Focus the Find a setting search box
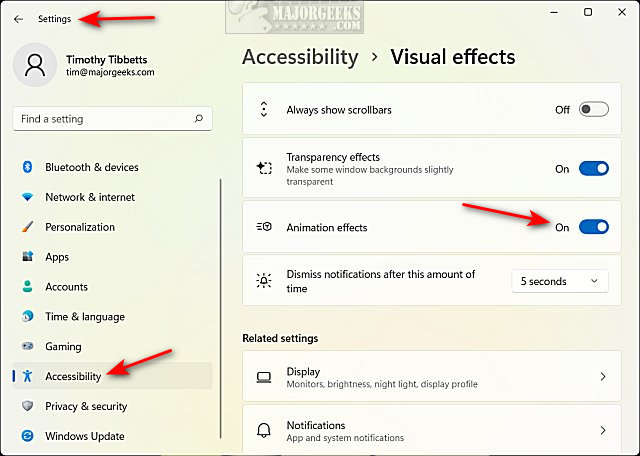 [x=100, y=119]
